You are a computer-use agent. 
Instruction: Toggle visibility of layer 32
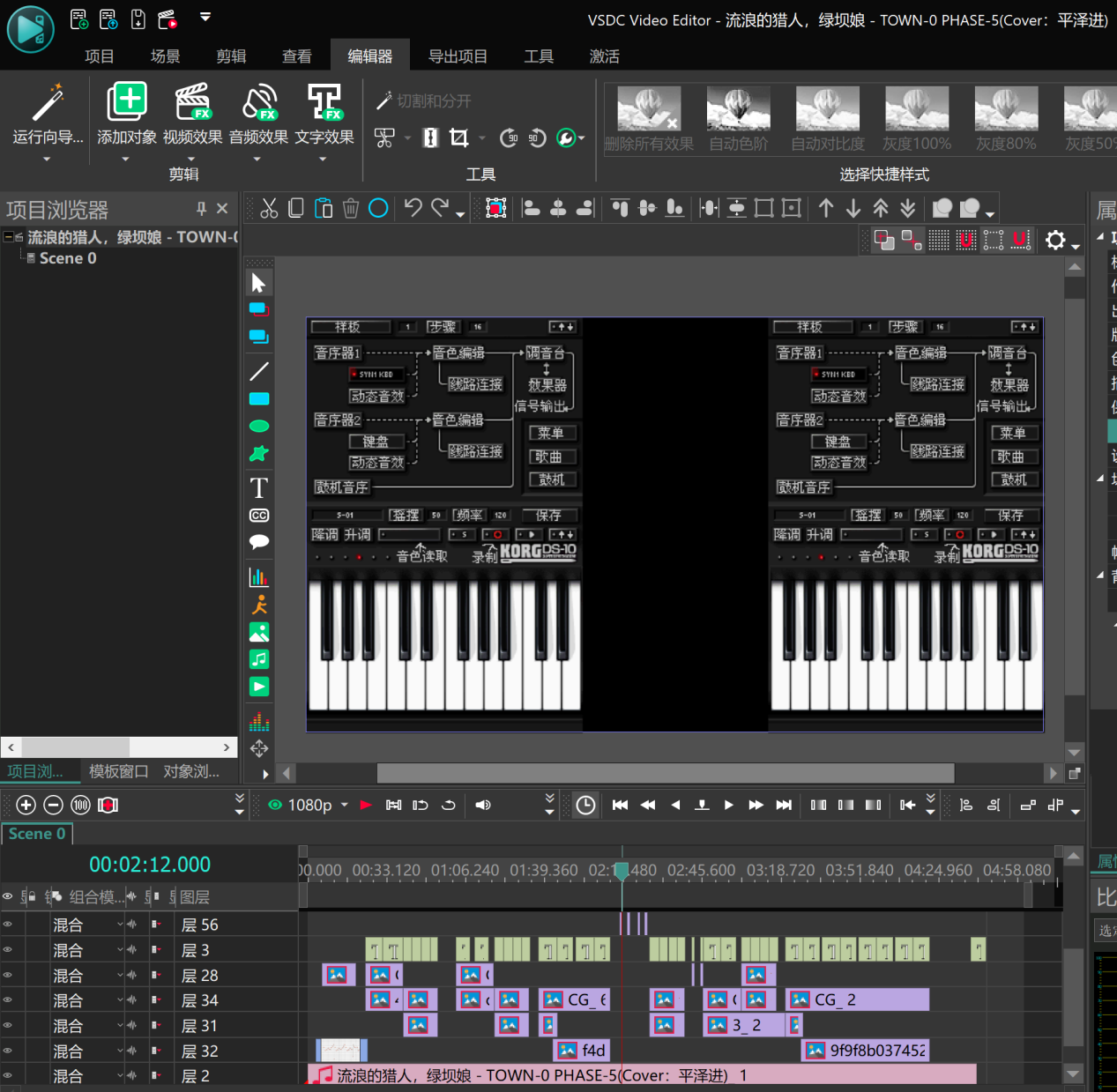point(8,1051)
